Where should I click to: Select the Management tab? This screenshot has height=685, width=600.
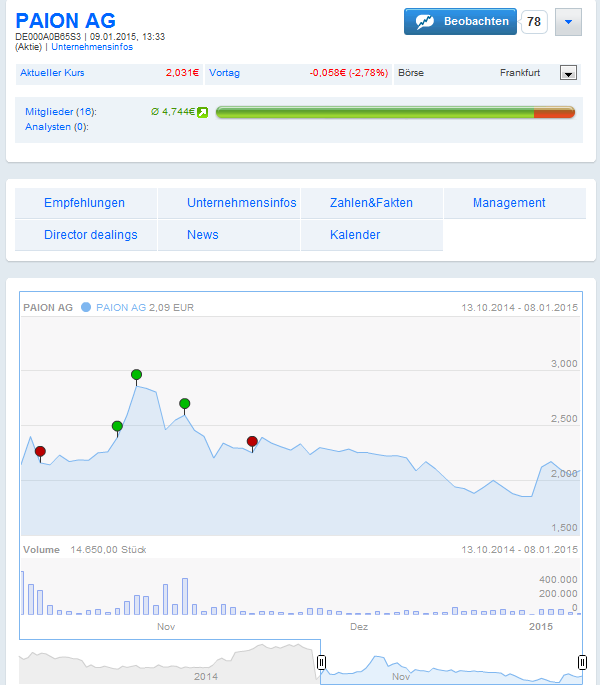(509, 203)
